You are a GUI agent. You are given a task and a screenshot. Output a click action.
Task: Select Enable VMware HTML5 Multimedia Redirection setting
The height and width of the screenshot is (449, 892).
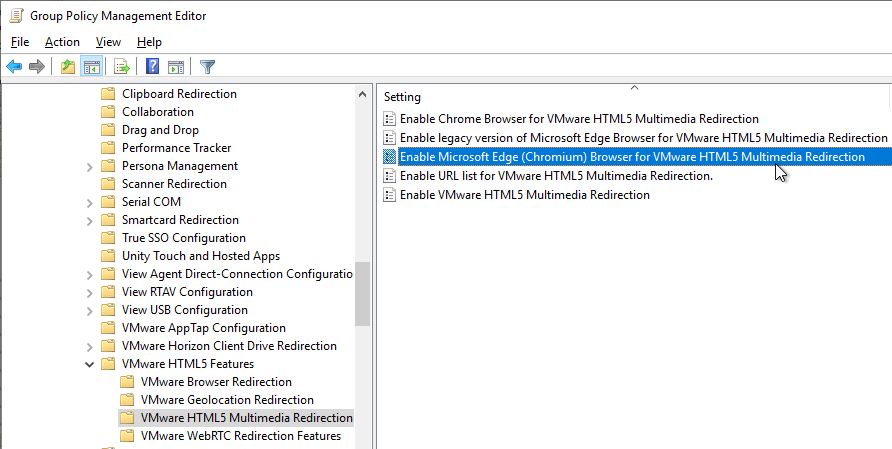pos(525,195)
